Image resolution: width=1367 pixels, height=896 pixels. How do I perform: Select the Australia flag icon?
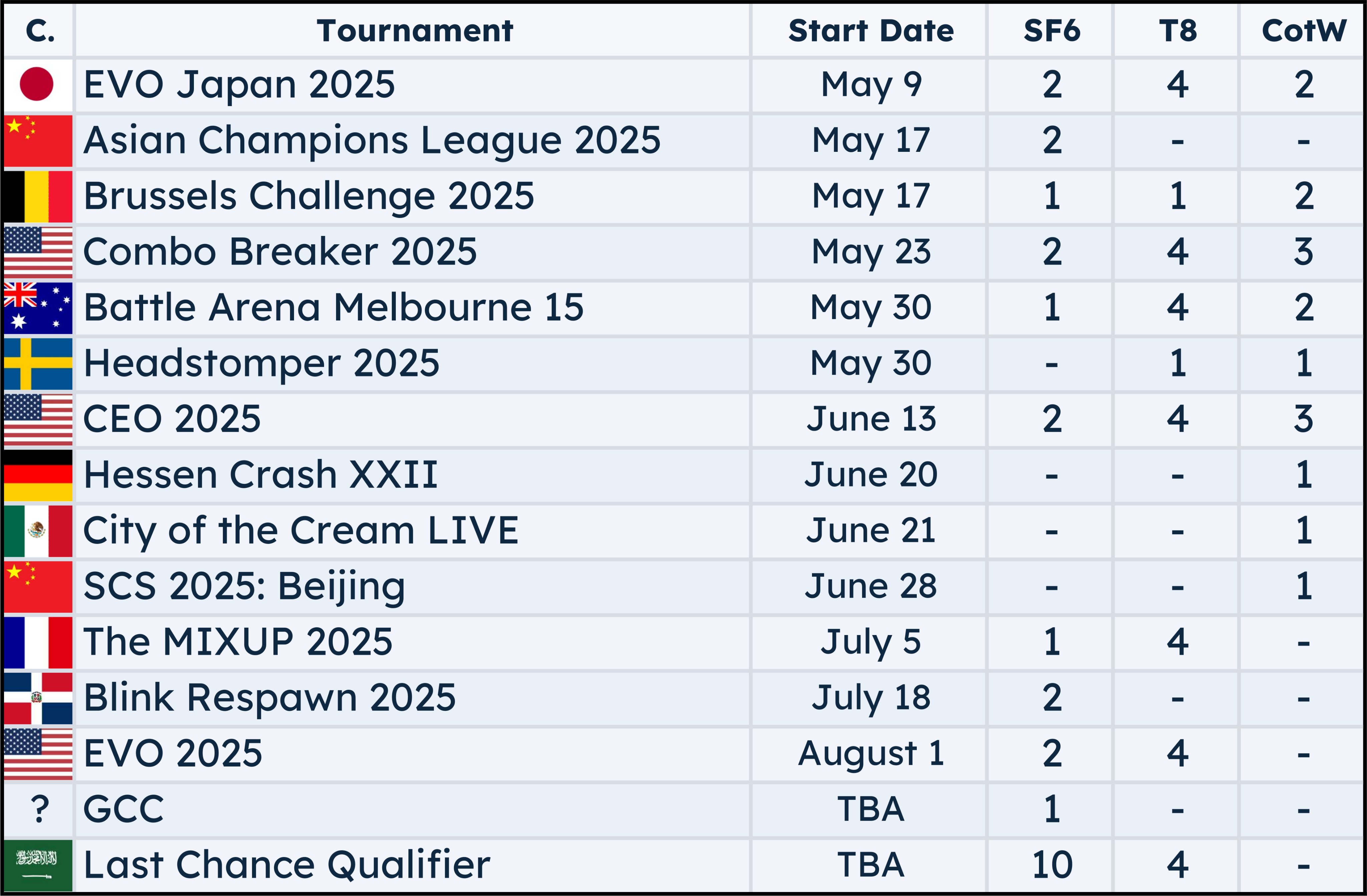[38, 308]
